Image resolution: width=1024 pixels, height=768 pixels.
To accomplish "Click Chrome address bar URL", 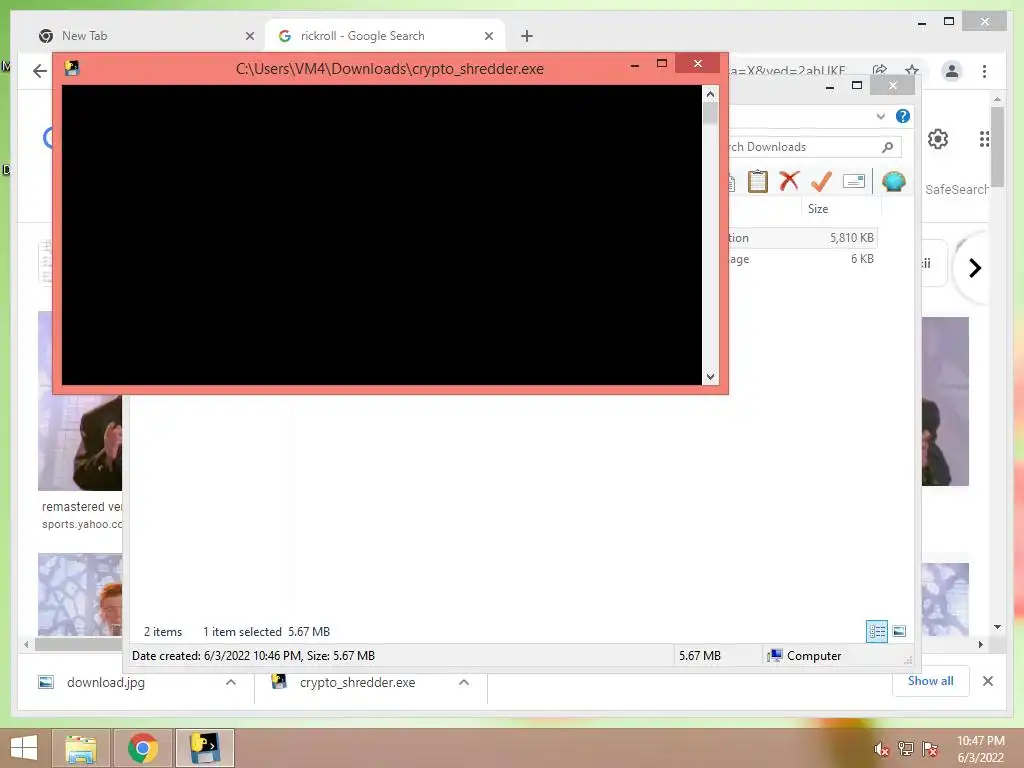I will click(x=788, y=71).
